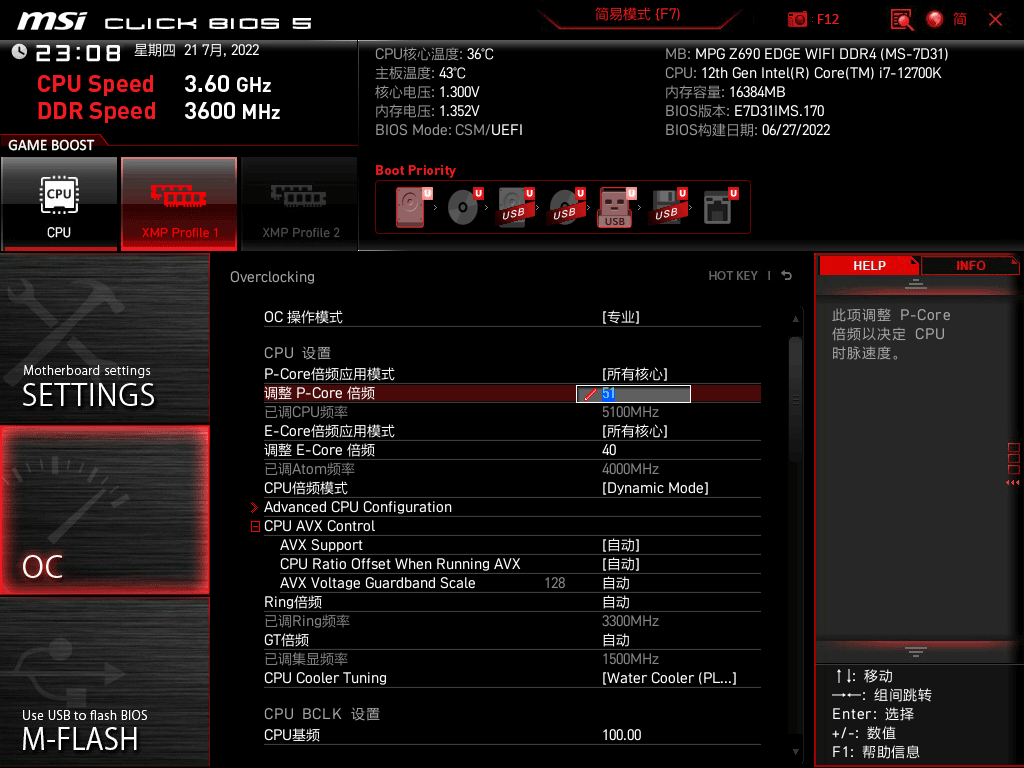Viewport: 1024px width, 768px height.
Task: Click the settings list scrollbar thumb
Action: [x=795, y=400]
